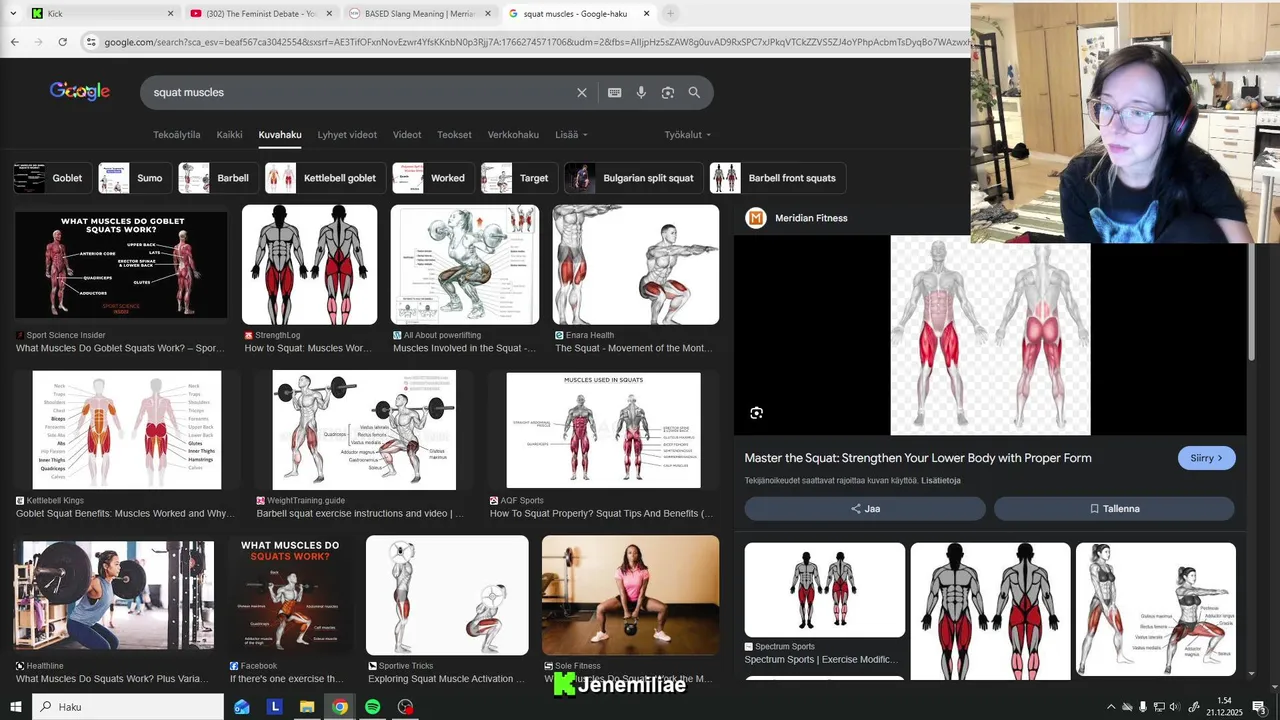Open the Sport Science Insider goblet squat image
Viewport: 1280px width, 720px height.
[121, 265]
